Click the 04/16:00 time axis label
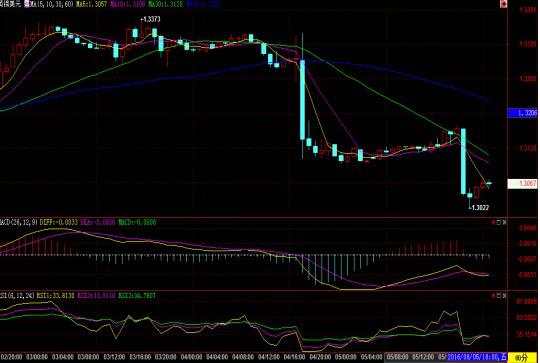Viewport: 540px width, 363px height. (x=294, y=357)
